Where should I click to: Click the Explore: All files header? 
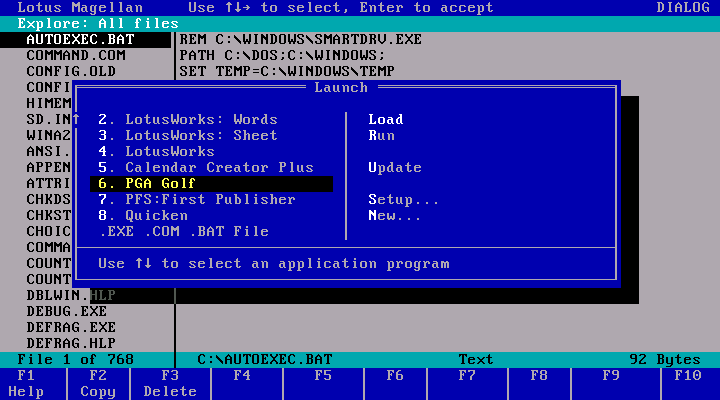tap(98, 24)
